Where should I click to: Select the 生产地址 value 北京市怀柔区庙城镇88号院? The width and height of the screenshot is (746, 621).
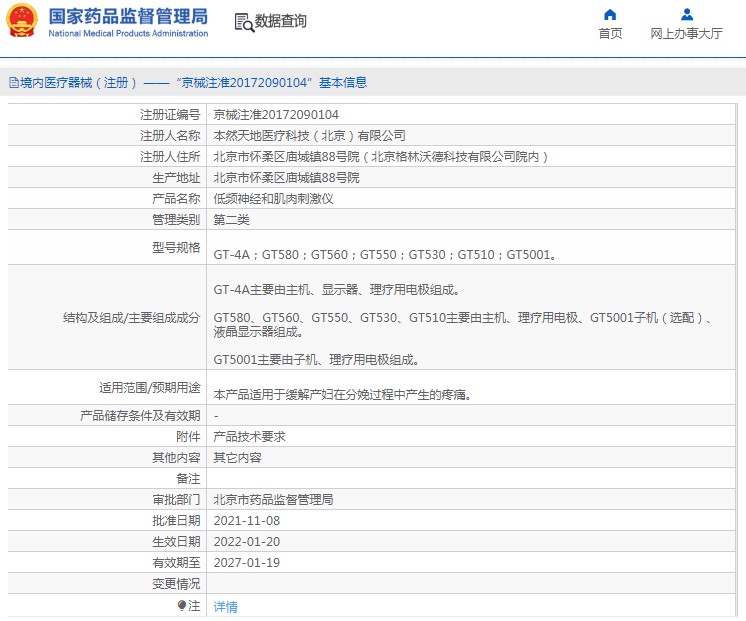[286, 177]
